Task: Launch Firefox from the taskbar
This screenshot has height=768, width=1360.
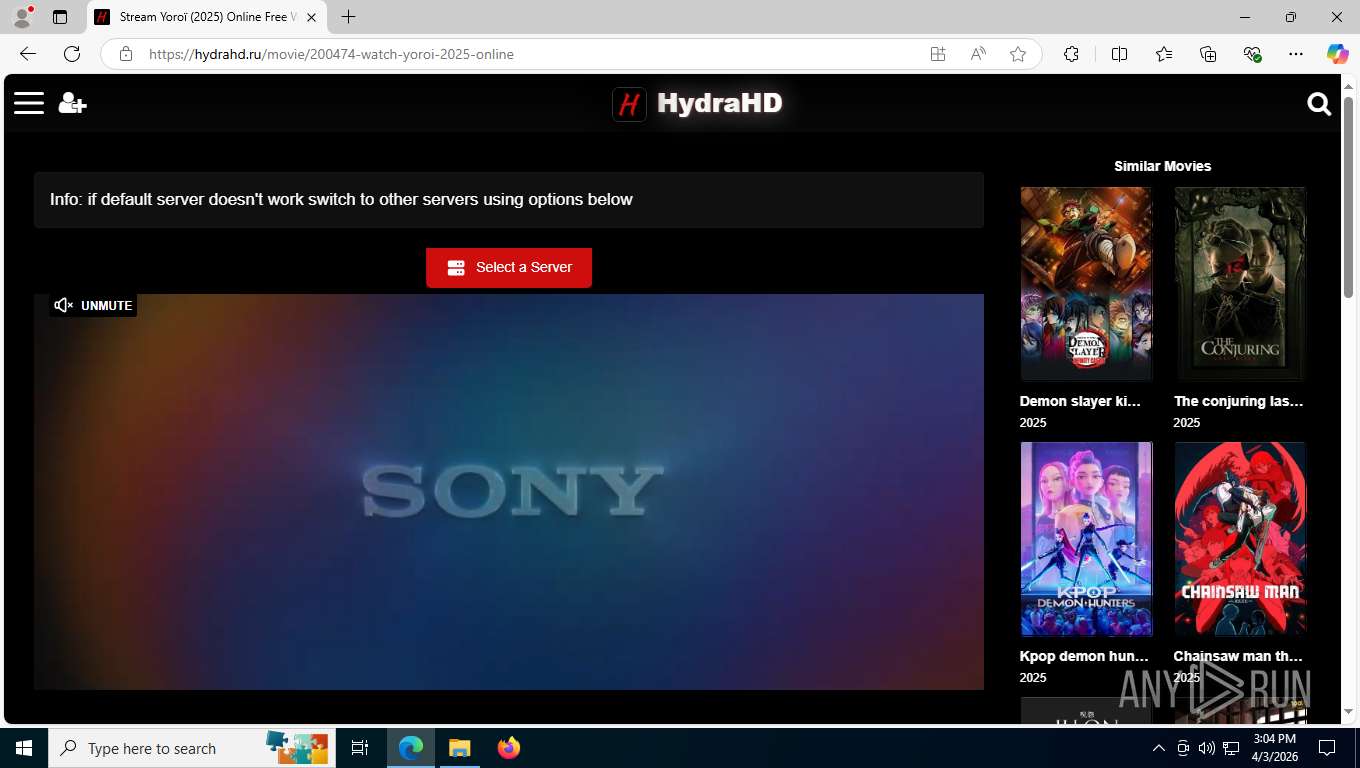Action: coord(509,748)
